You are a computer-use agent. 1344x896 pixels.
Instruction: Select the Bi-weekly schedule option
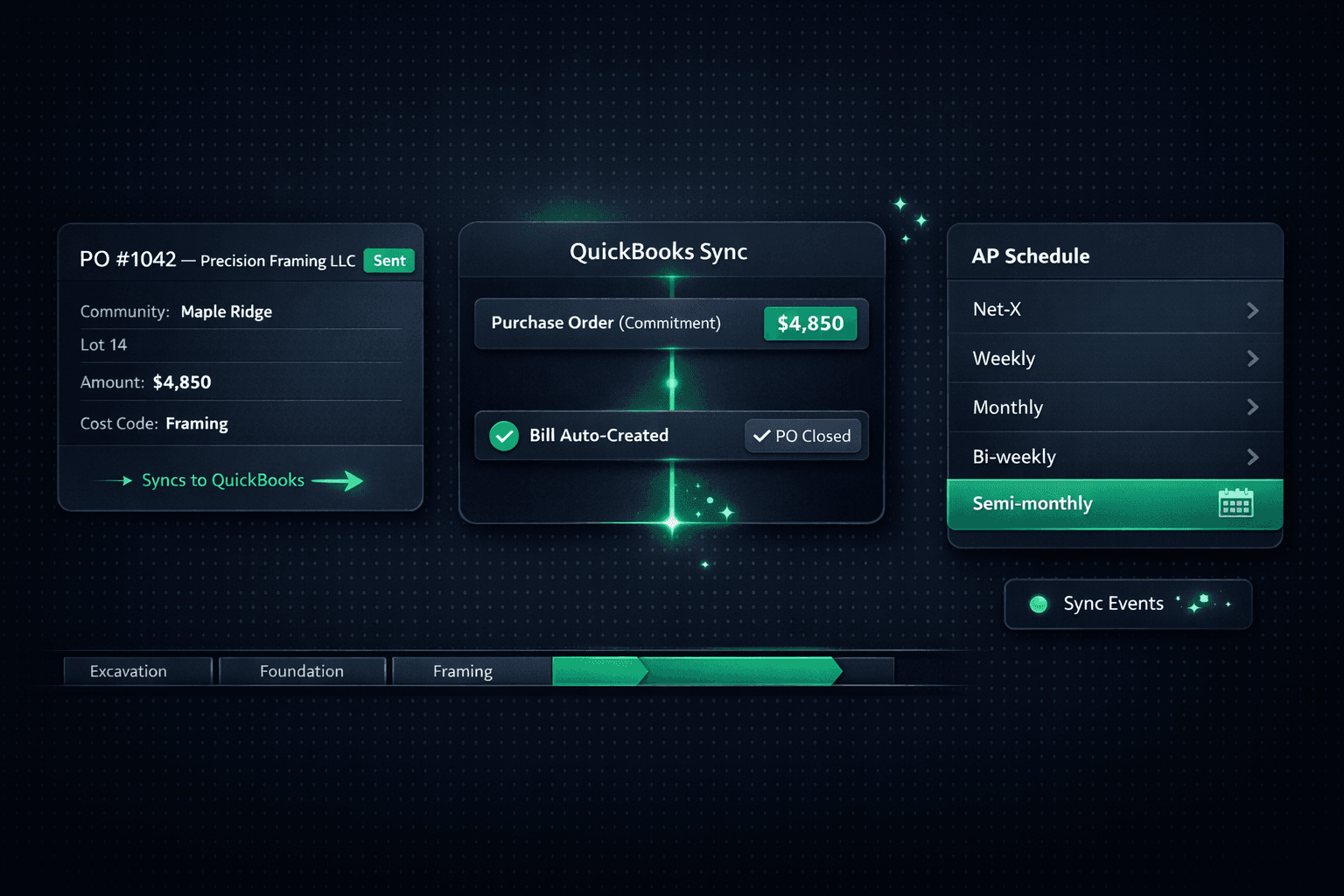[x=1115, y=456]
